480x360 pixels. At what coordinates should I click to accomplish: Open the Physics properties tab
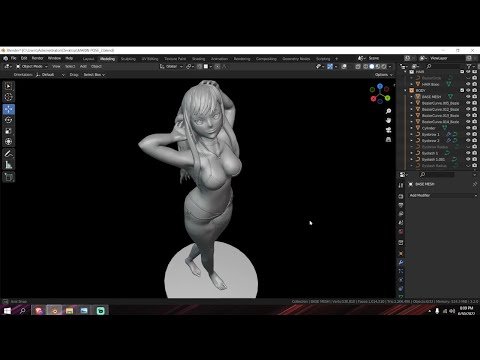(x=401, y=280)
